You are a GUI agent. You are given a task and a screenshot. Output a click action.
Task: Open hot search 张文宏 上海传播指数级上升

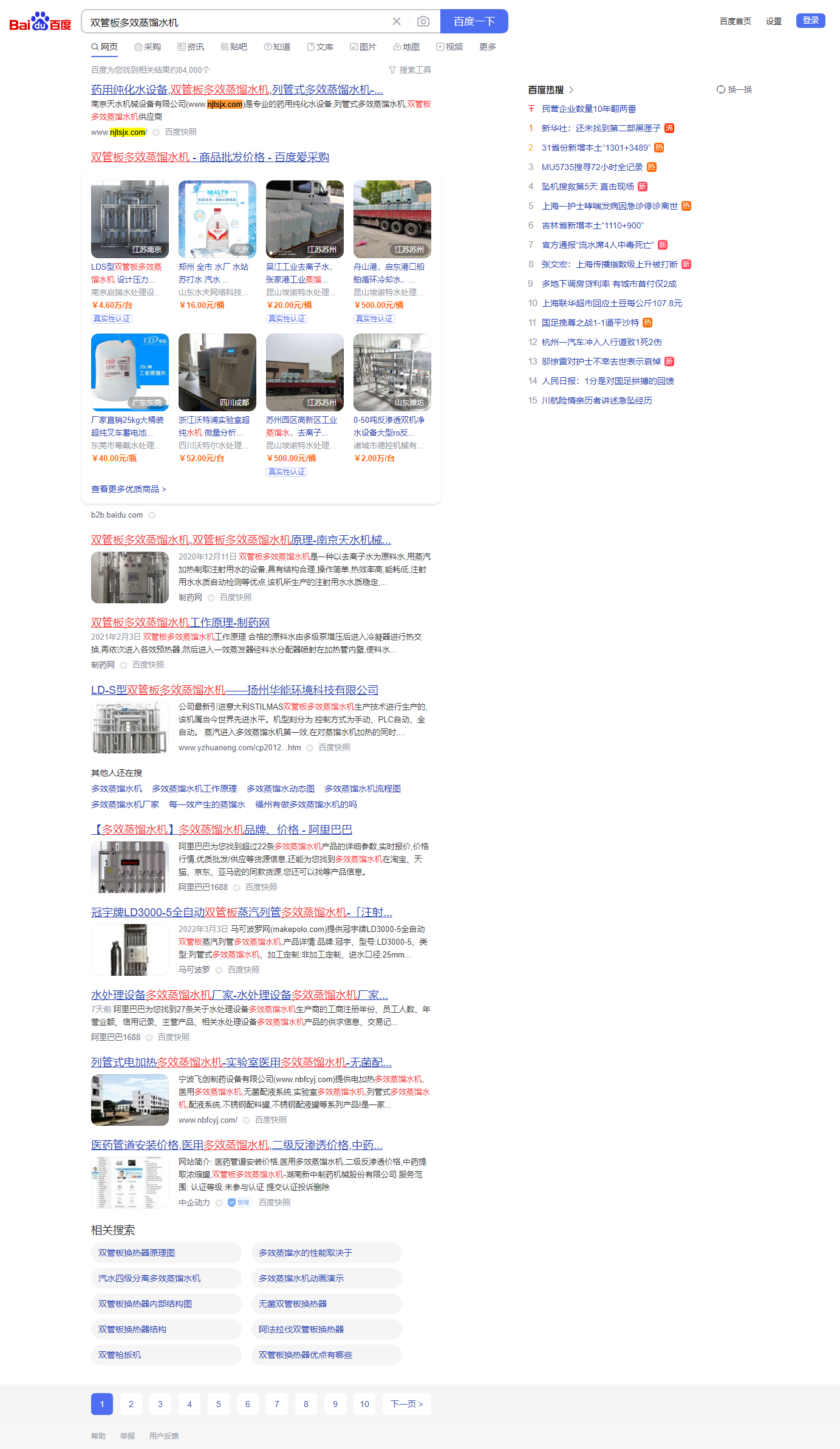click(x=610, y=264)
